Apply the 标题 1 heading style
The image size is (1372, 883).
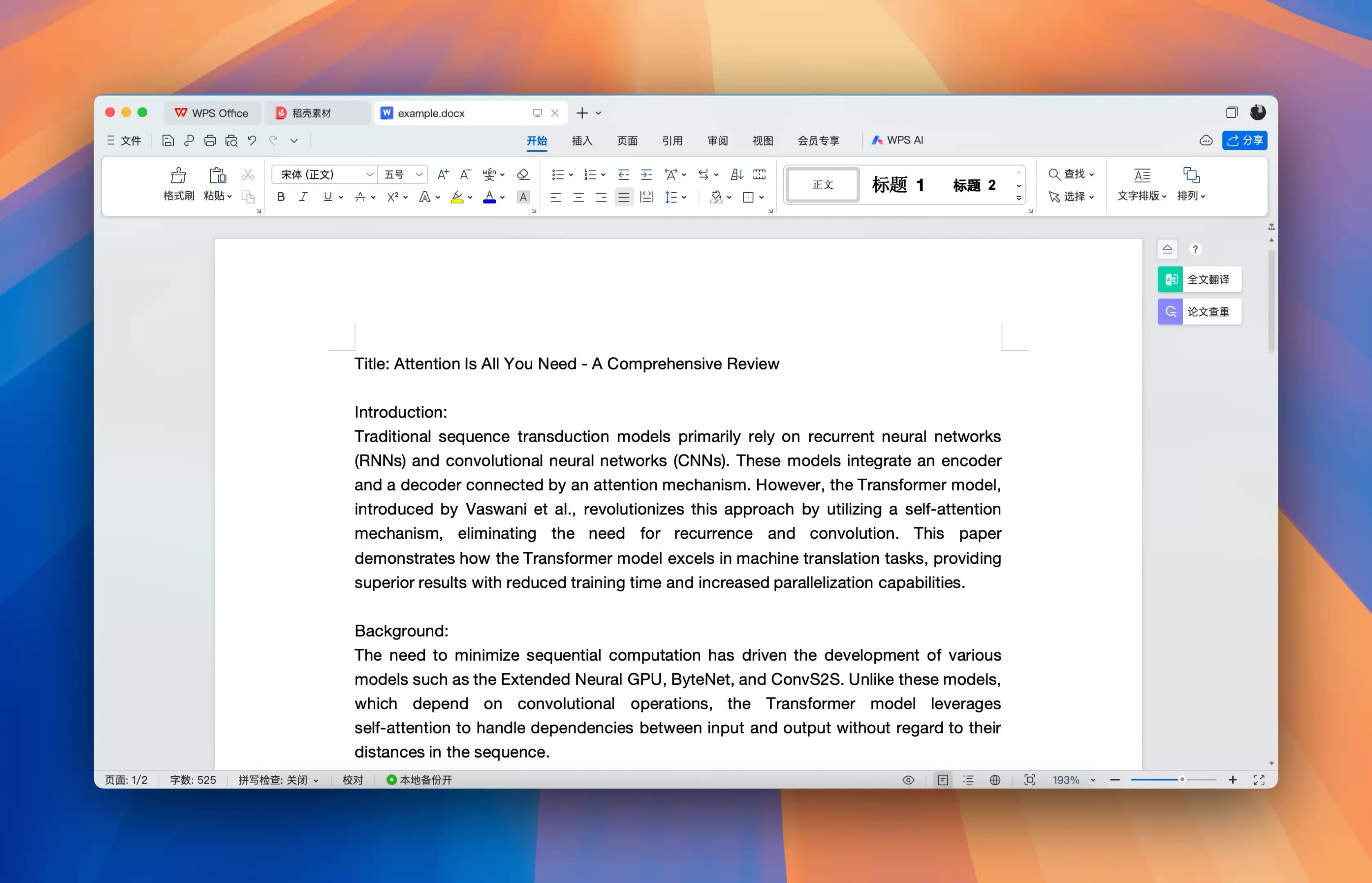[x=897, y=185]
